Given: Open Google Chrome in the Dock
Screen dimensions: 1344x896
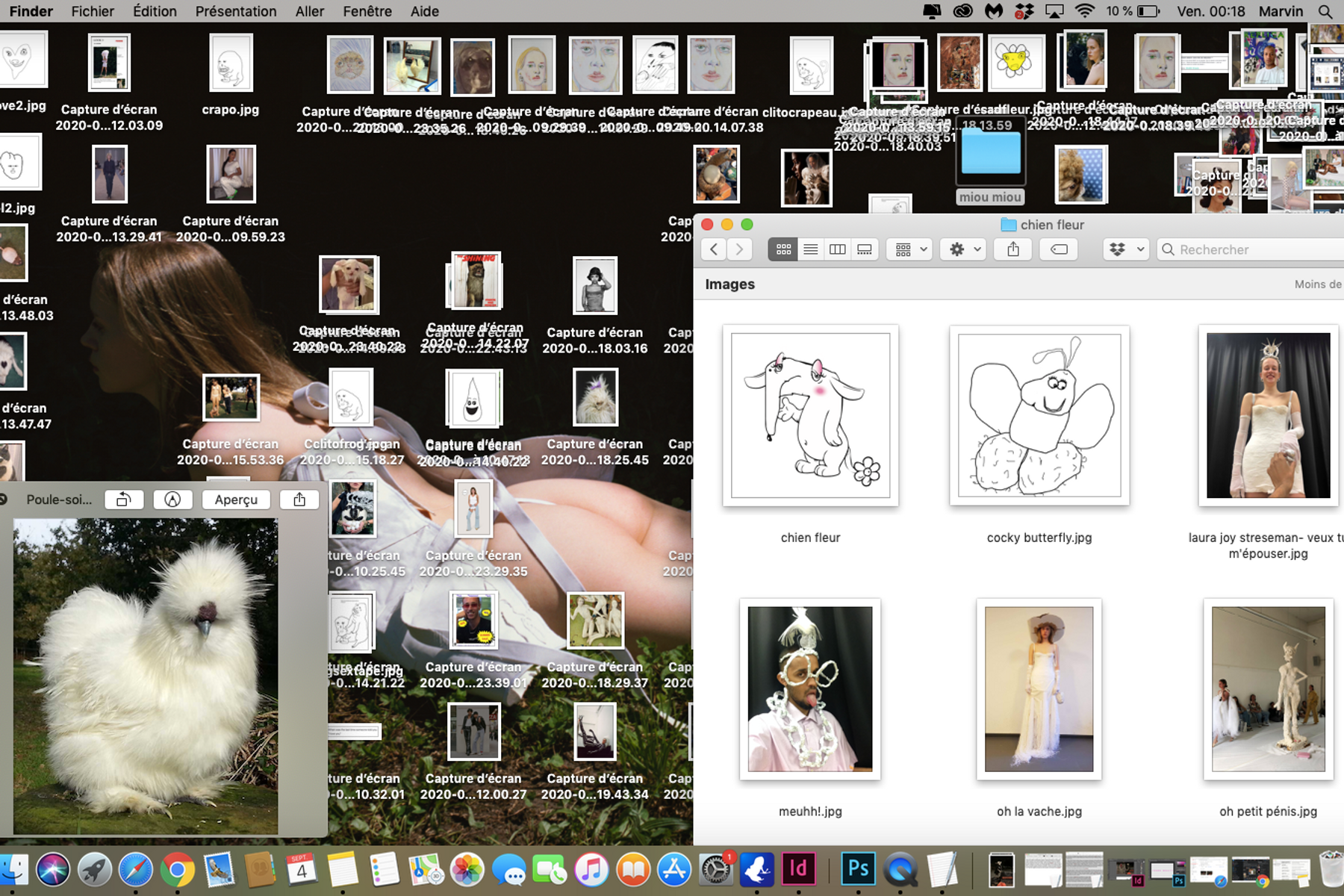Looking at the screenshot, I should coord(177,871).
